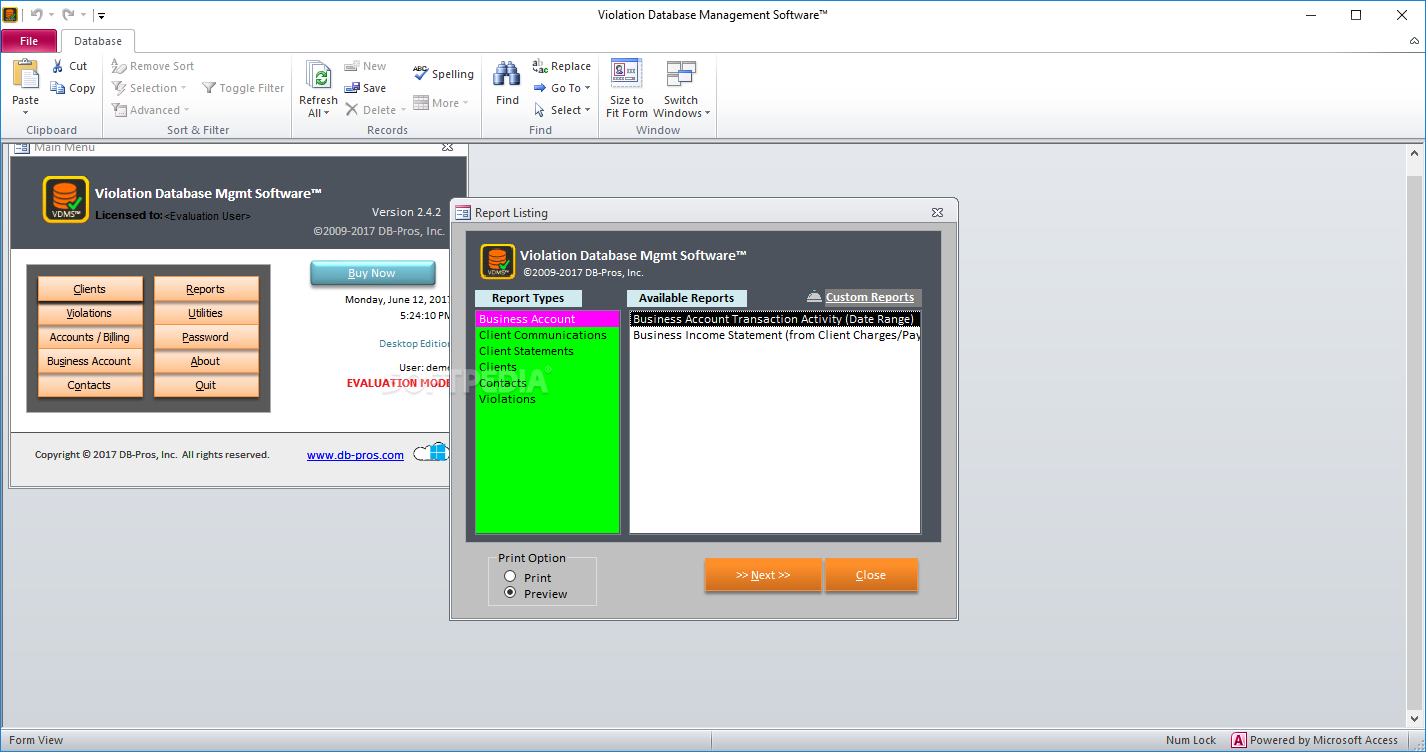Click the Cut scissors icon
The image size is (1426, 752).
pyautogui.click(x=58, y=66)
